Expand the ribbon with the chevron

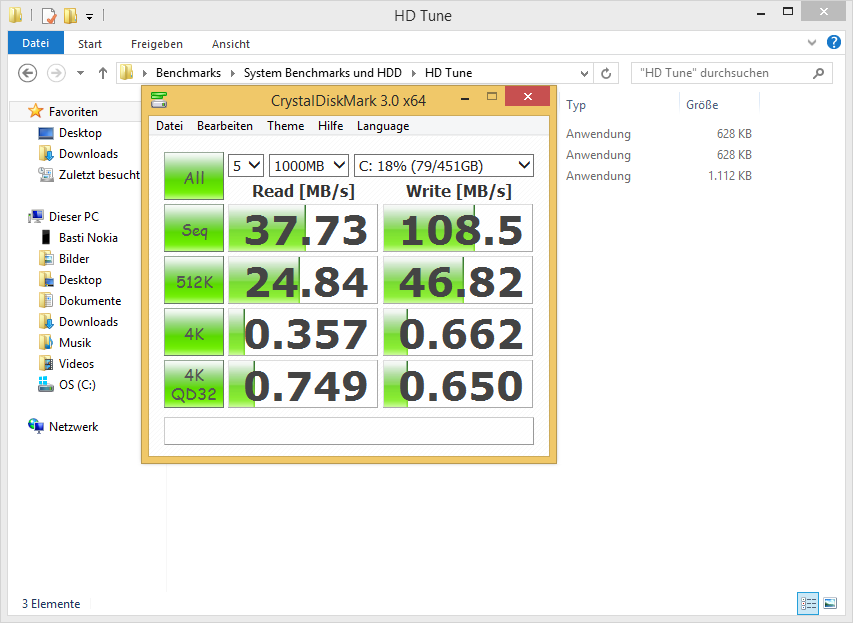click(812, 42)
